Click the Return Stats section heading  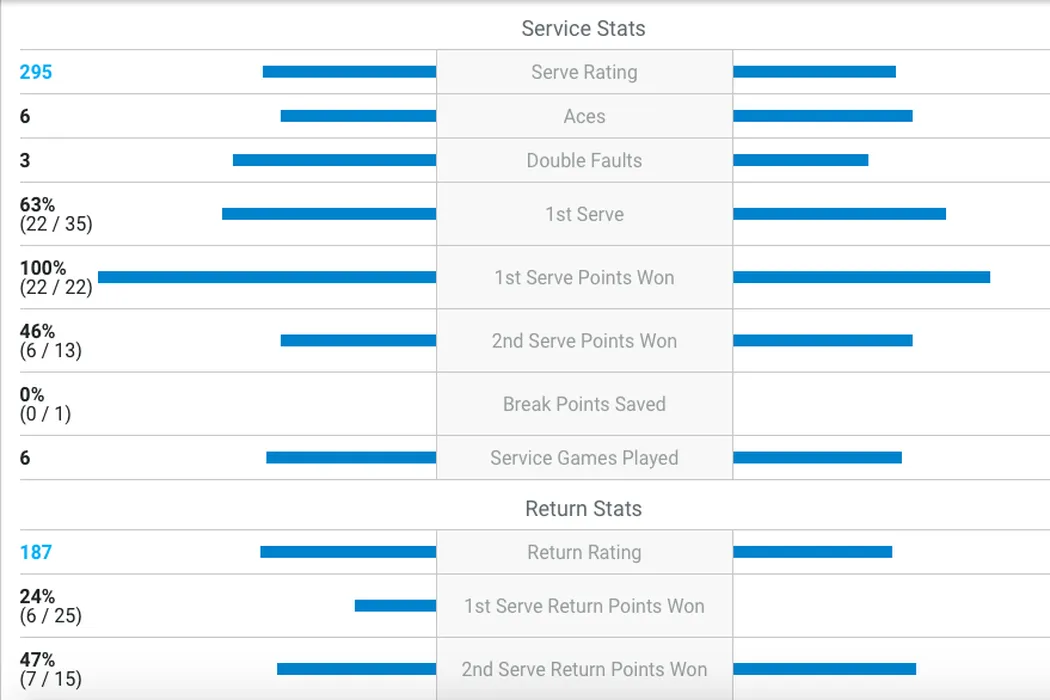(x=583, y=508)
